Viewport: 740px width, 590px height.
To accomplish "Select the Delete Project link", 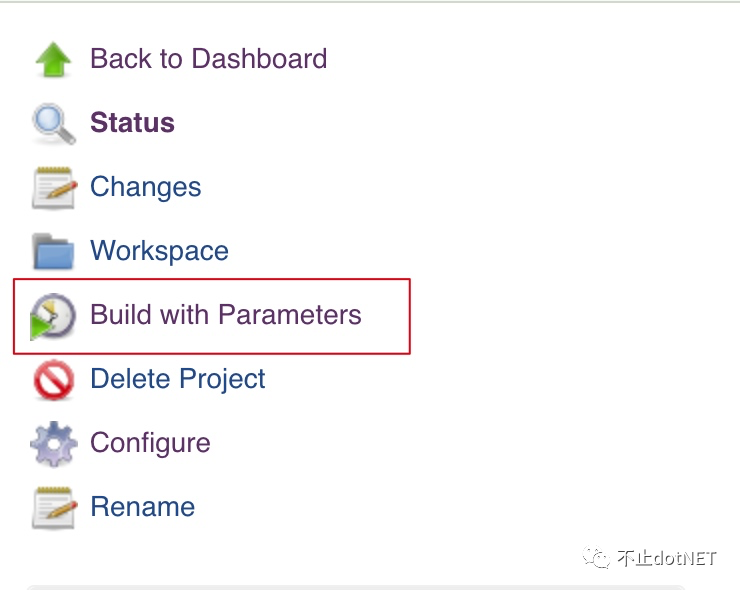I will (177, 379).
